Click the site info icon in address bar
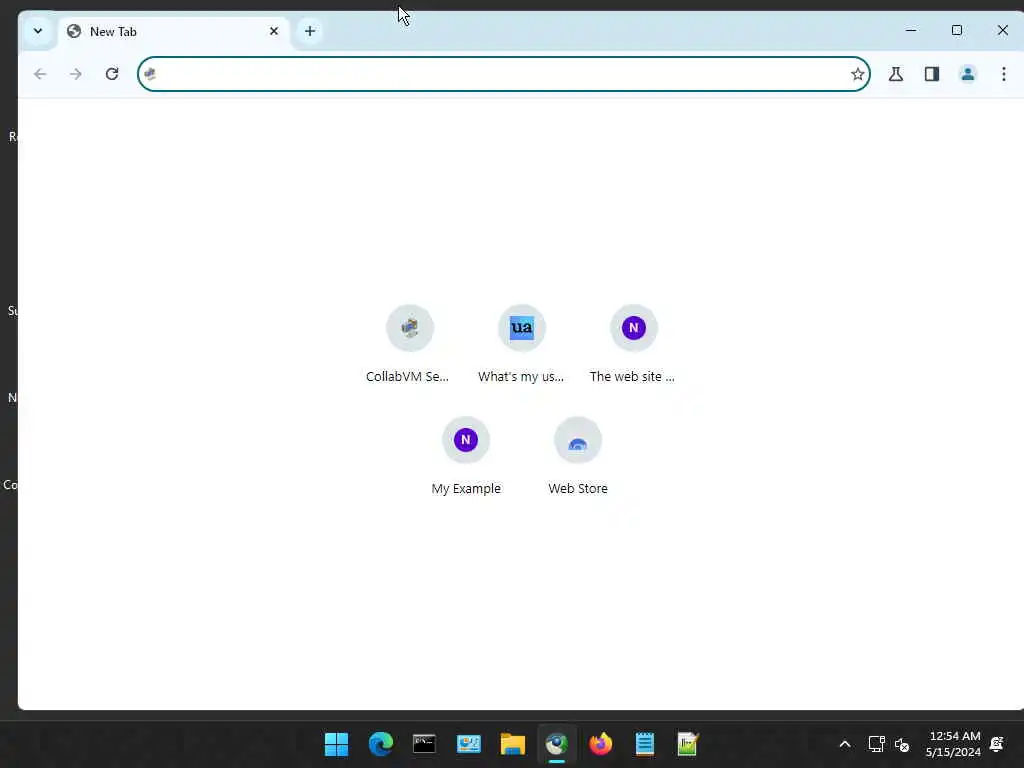The image size is (1024, 768). point(150,74)
